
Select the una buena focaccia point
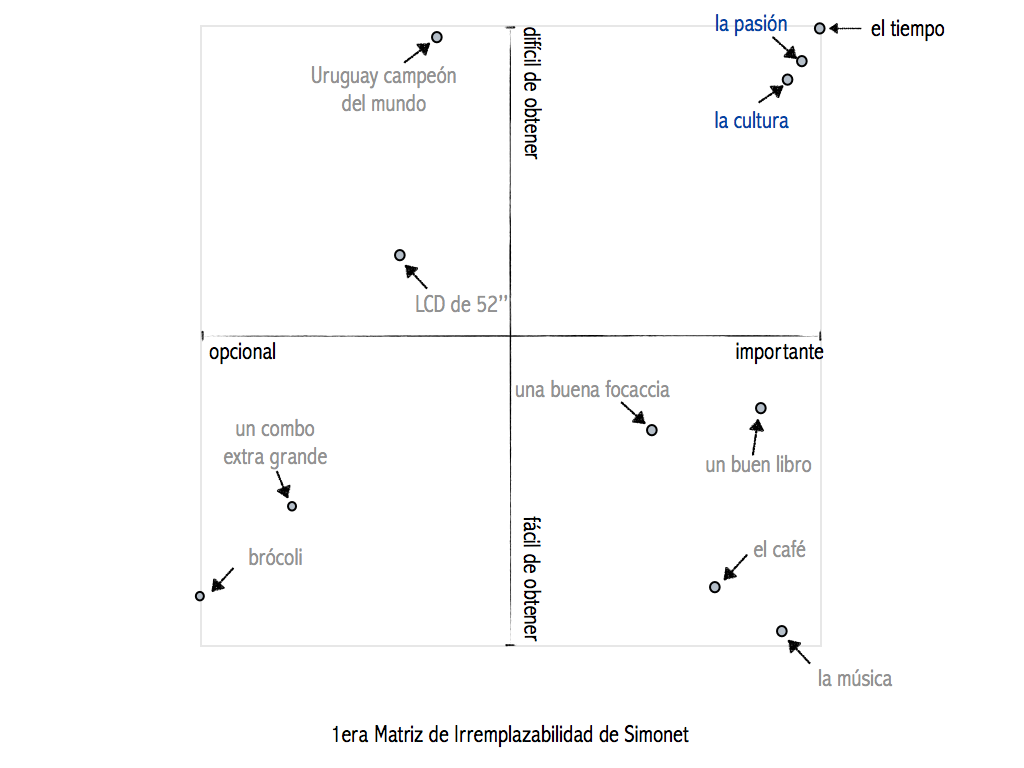(x=652, y=430)
